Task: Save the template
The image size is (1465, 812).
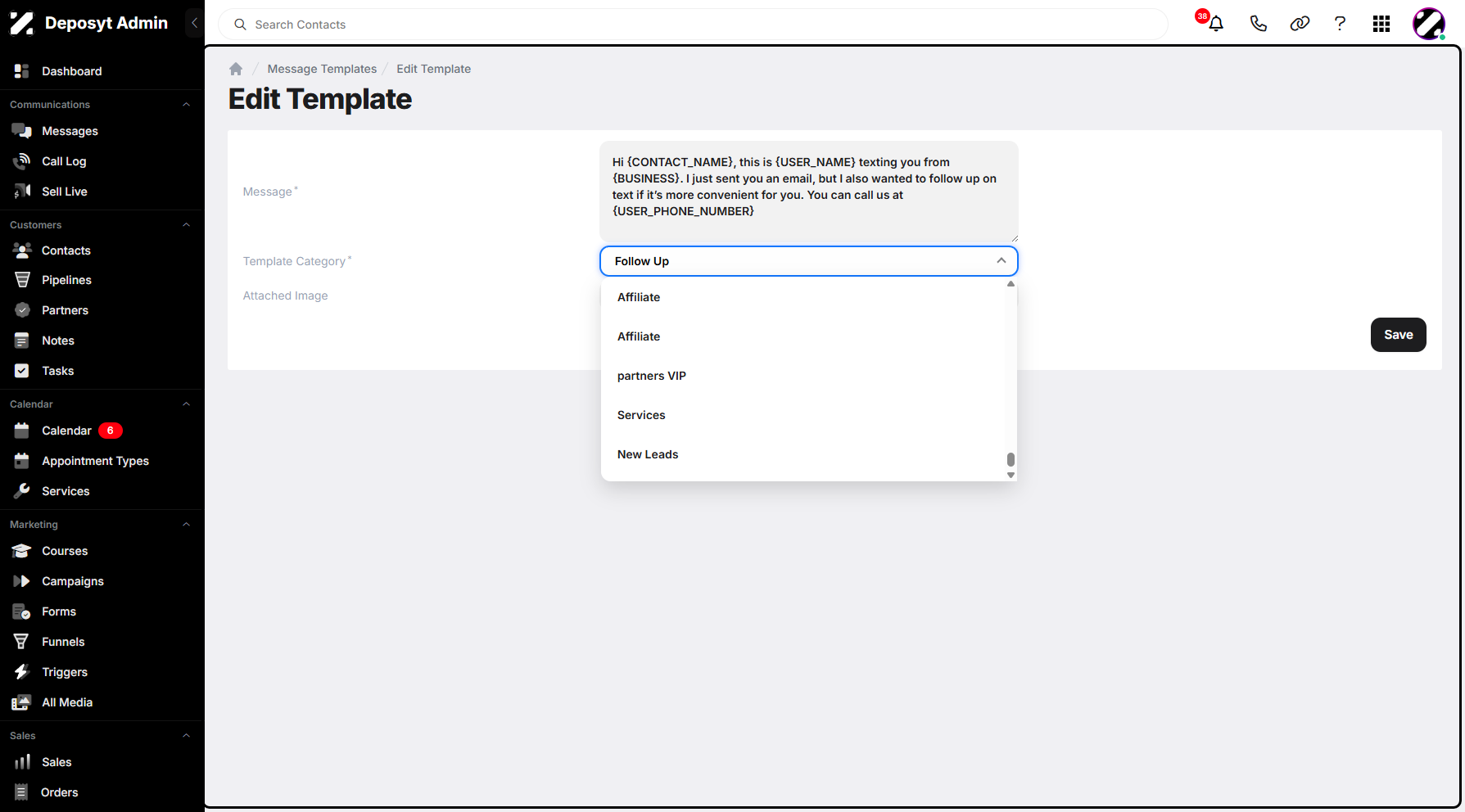Action: click(1398, 335)
